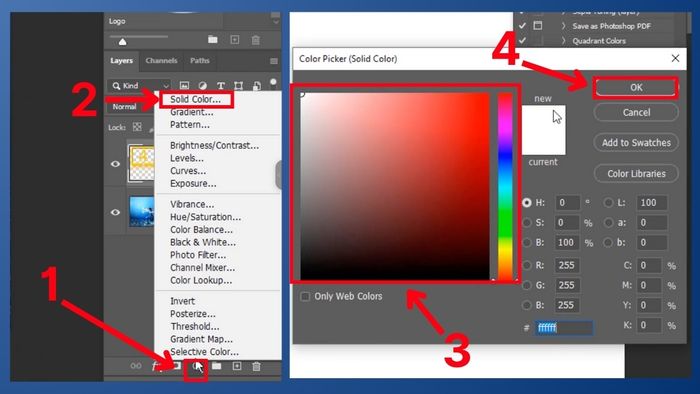Click the dialog icon beside Save as Photoshop PDF

538,25
